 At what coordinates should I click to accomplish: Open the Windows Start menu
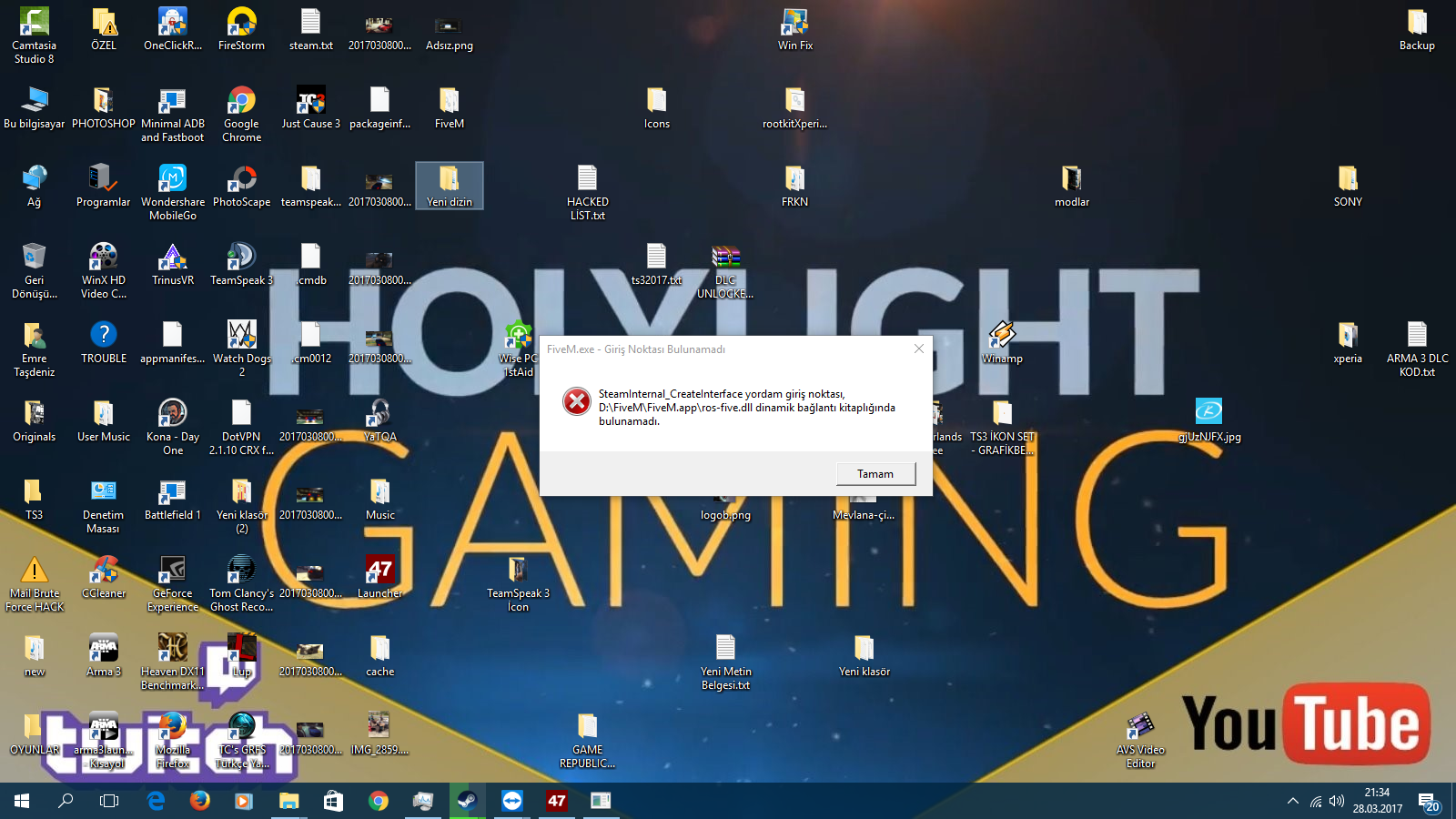22,801
